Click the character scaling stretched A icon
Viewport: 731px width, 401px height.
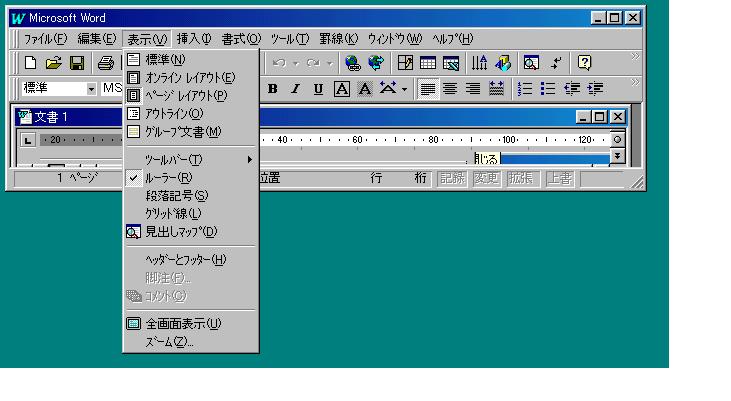click(388, 89)
